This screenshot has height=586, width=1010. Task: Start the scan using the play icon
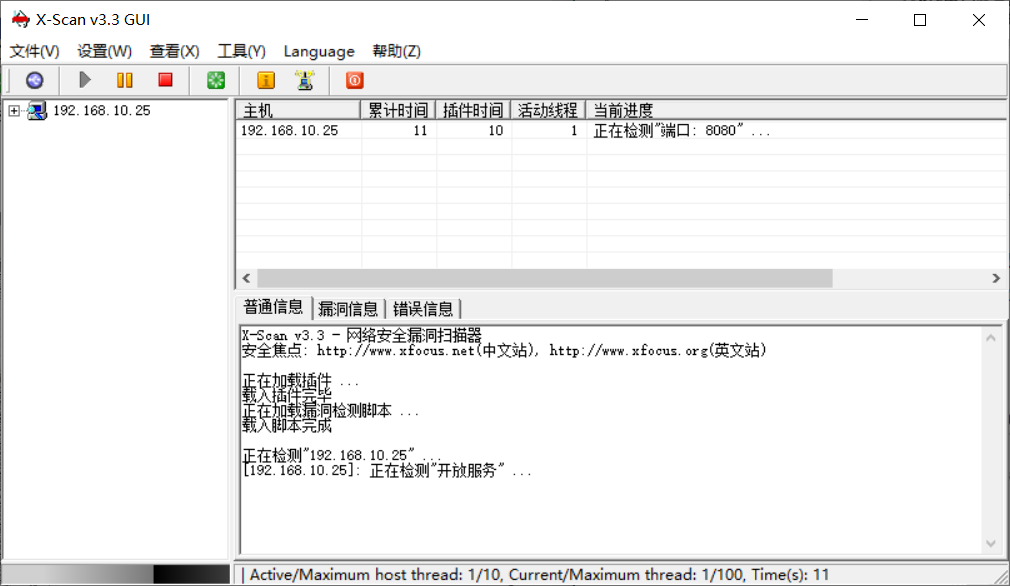[83, 80]
